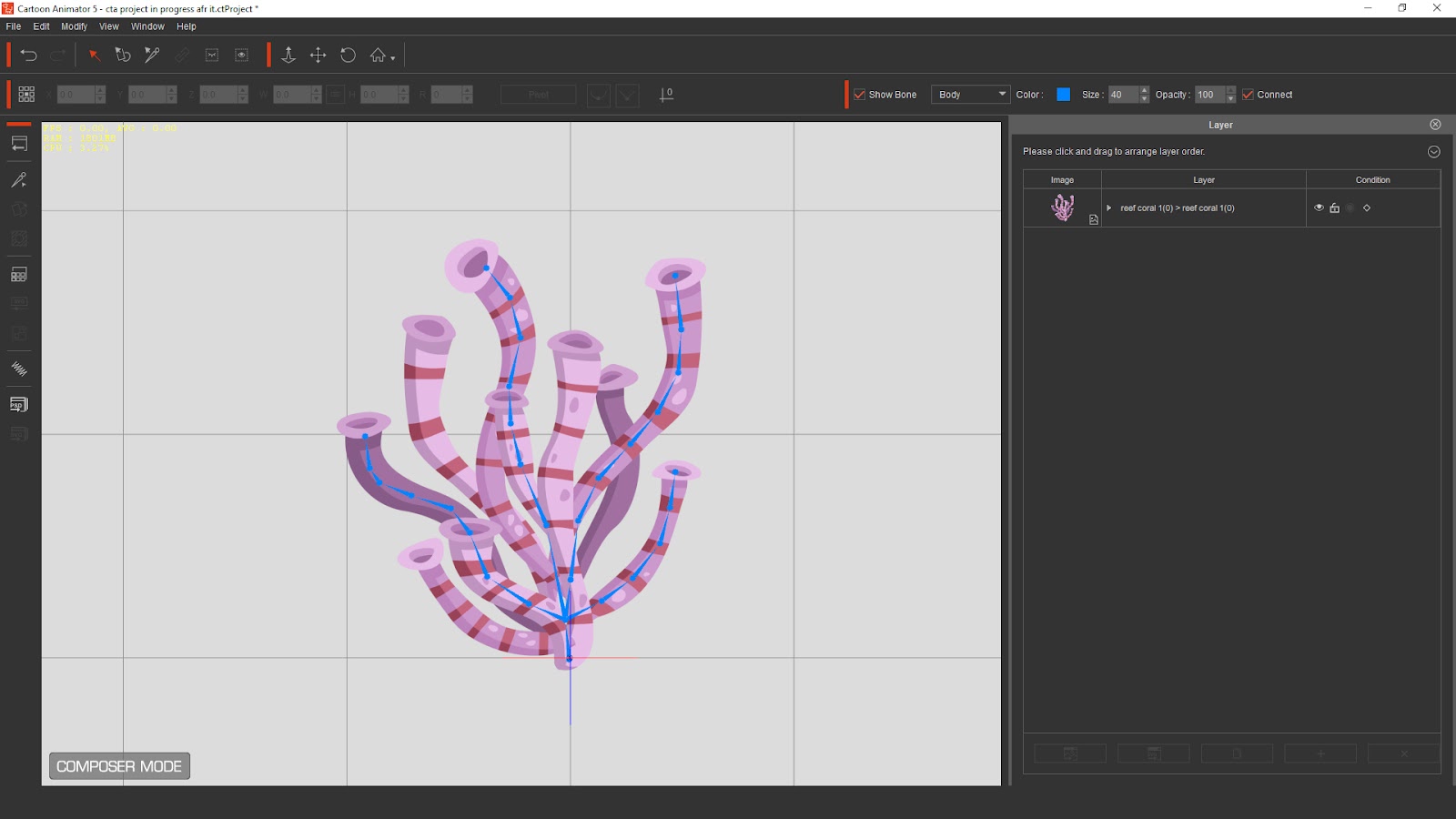The width and height of the screenshot is (1456, 819).
Task: Select the rotate tool in the toolbar
Action: [x=348, y=56]
